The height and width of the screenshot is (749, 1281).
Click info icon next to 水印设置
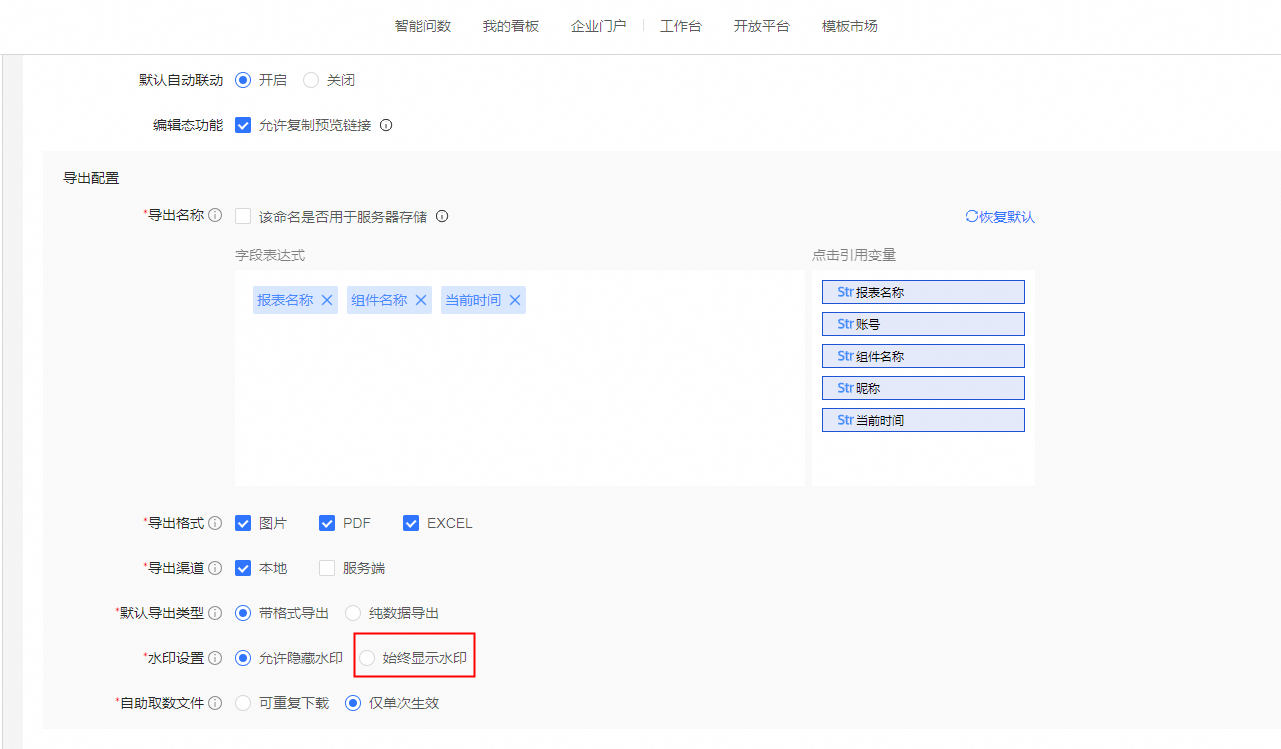215,658
